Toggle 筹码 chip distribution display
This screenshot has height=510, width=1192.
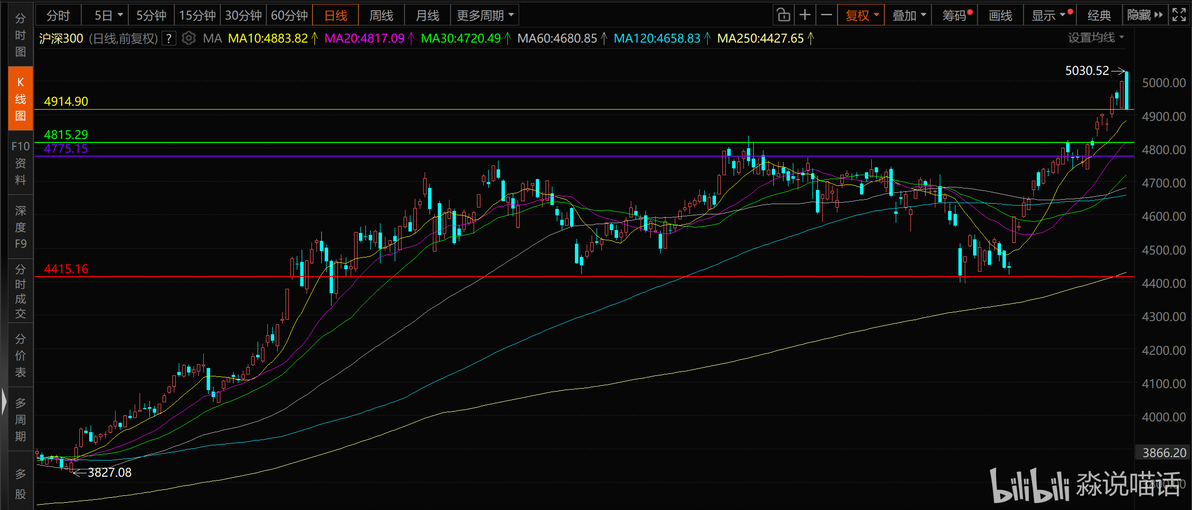click(x=956, y=15)
